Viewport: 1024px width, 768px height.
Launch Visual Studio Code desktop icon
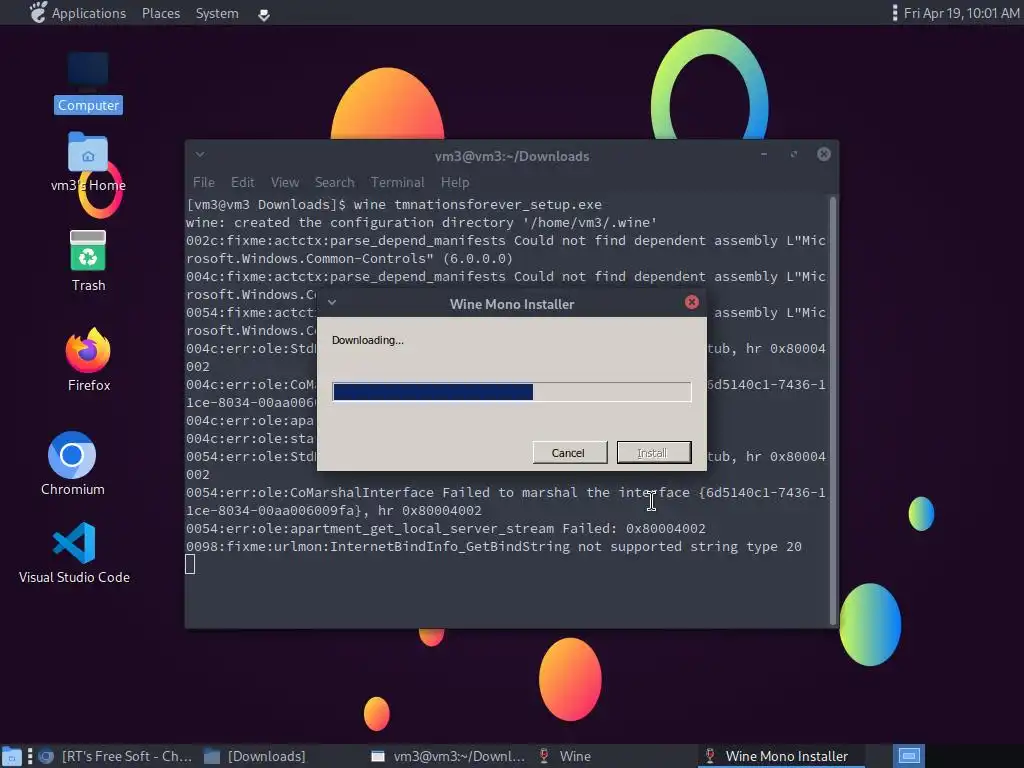[x=74, y=552]
